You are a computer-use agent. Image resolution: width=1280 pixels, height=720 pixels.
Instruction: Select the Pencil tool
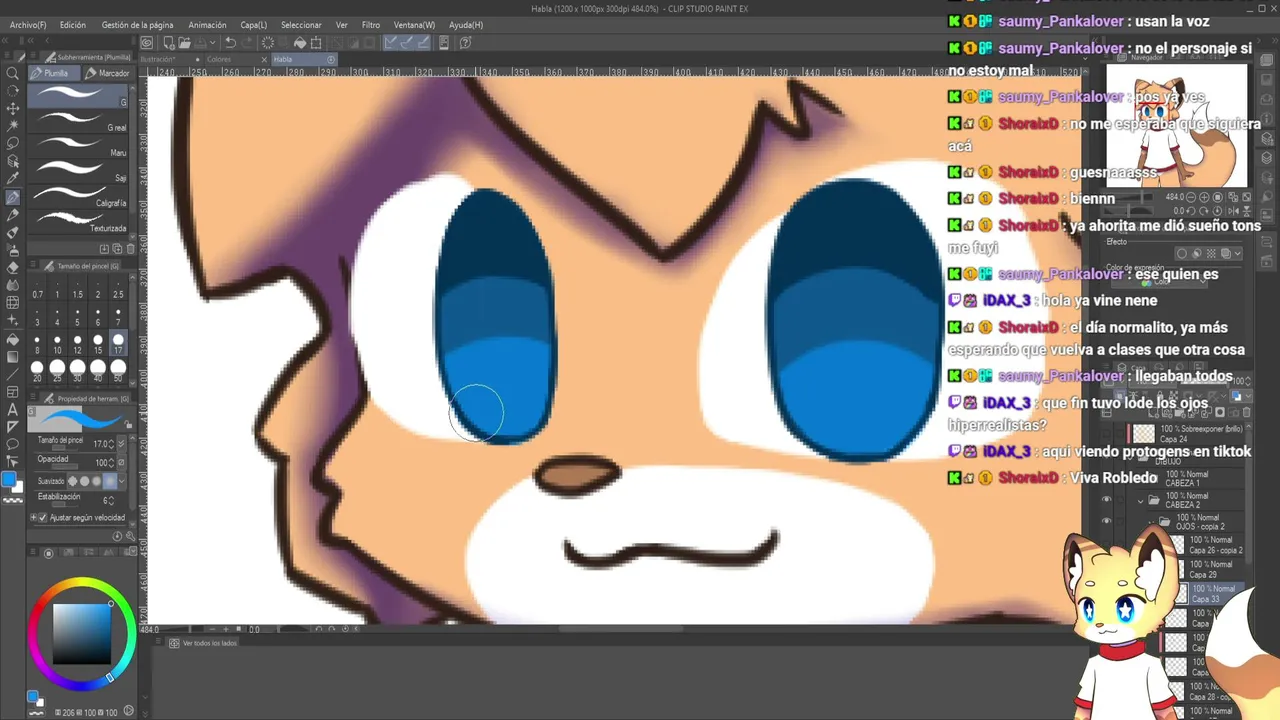tap(13, 215)
